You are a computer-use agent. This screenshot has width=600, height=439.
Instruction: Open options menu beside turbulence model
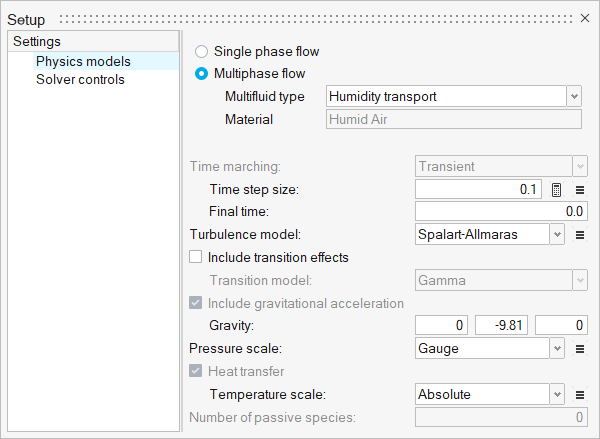click(x=579, y=235)
